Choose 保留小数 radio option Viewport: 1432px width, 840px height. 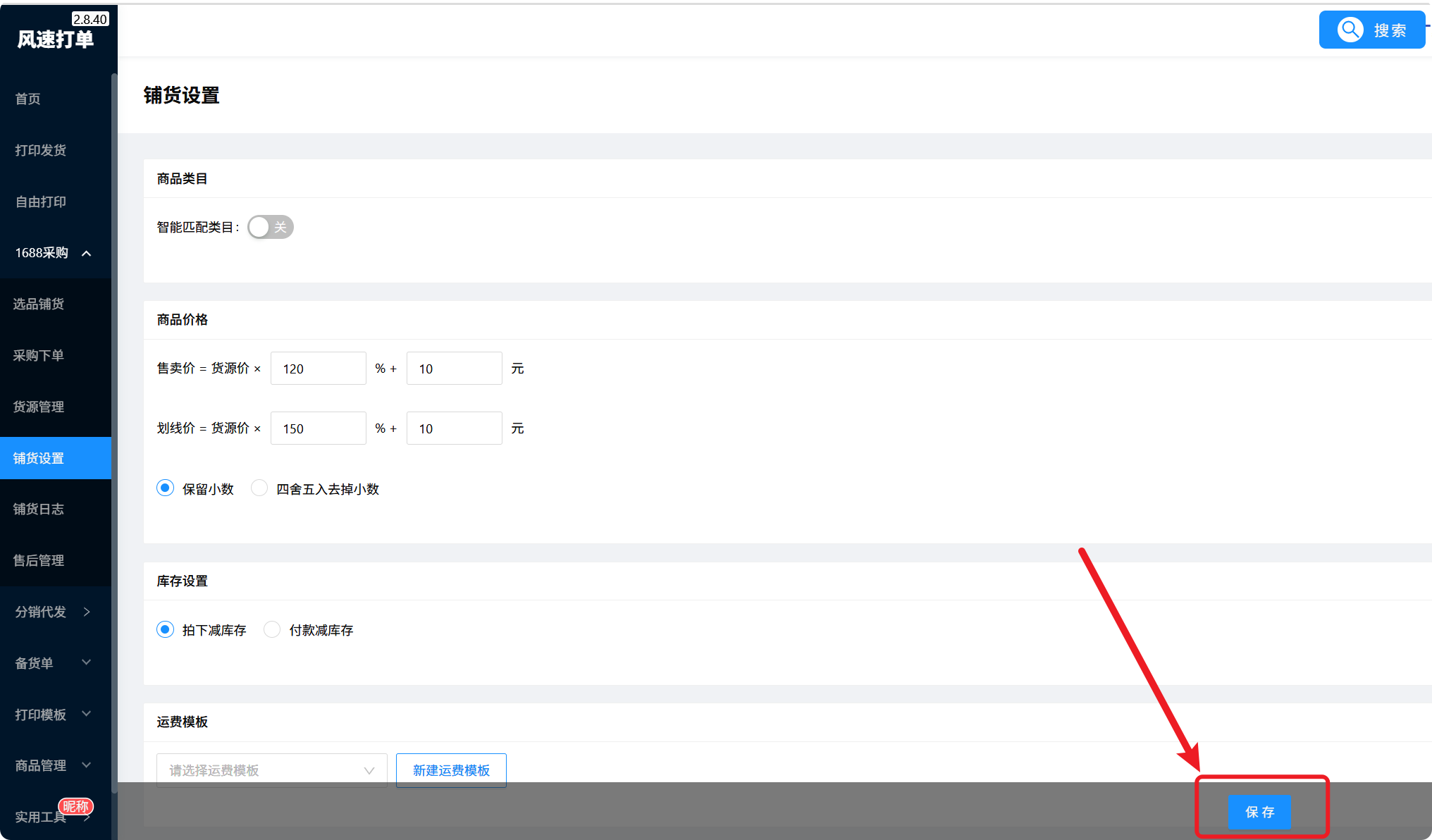pyautogui.click(x=165, y=488)
